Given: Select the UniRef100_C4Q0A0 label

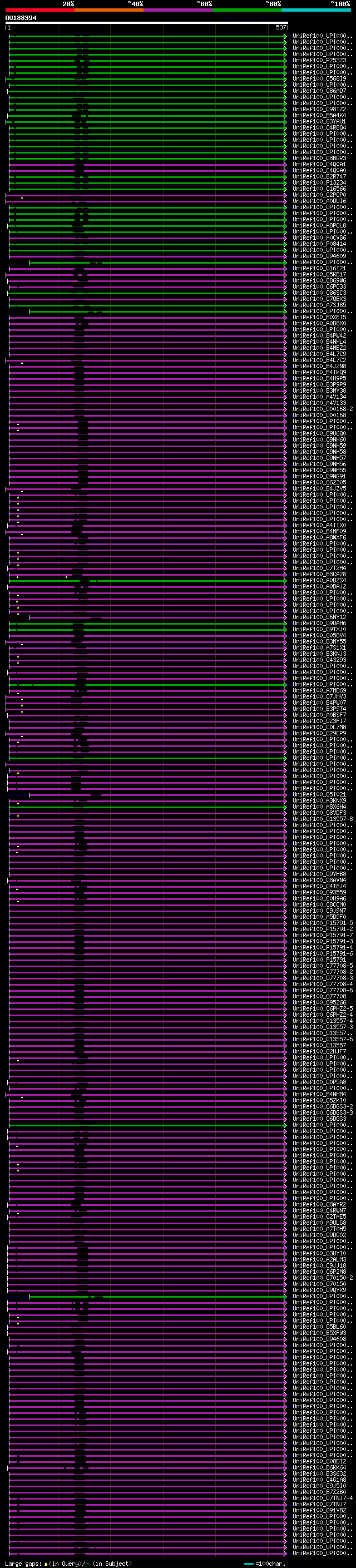Looking at the screenshot, I should [319, 170].
